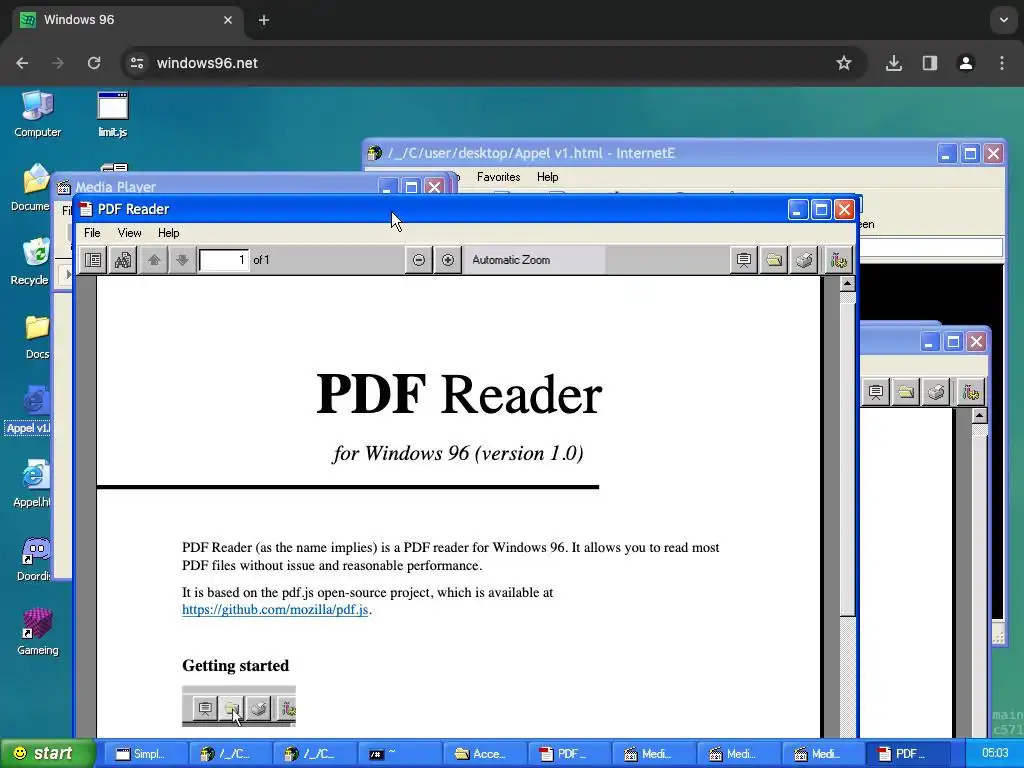Go back in the browser
This screenshot has height=768, width=1024.
click(x=22, y=63)
